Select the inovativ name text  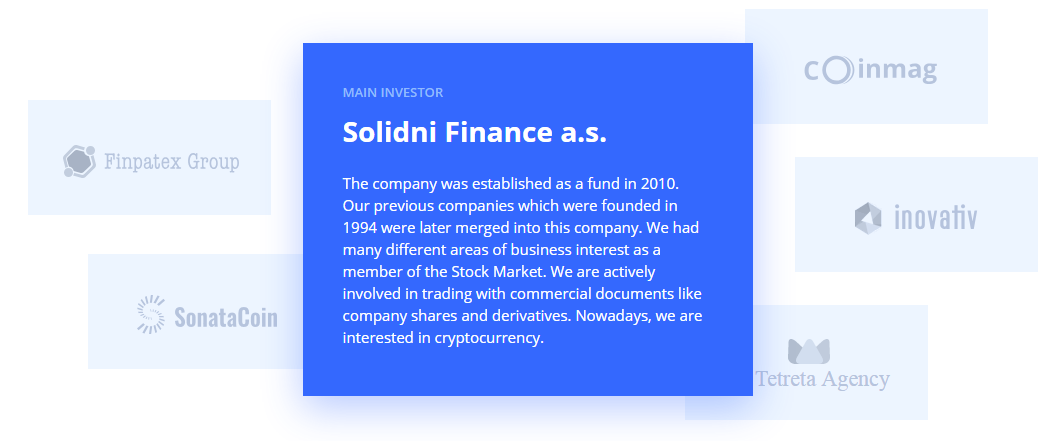click(x=935, y=218)
